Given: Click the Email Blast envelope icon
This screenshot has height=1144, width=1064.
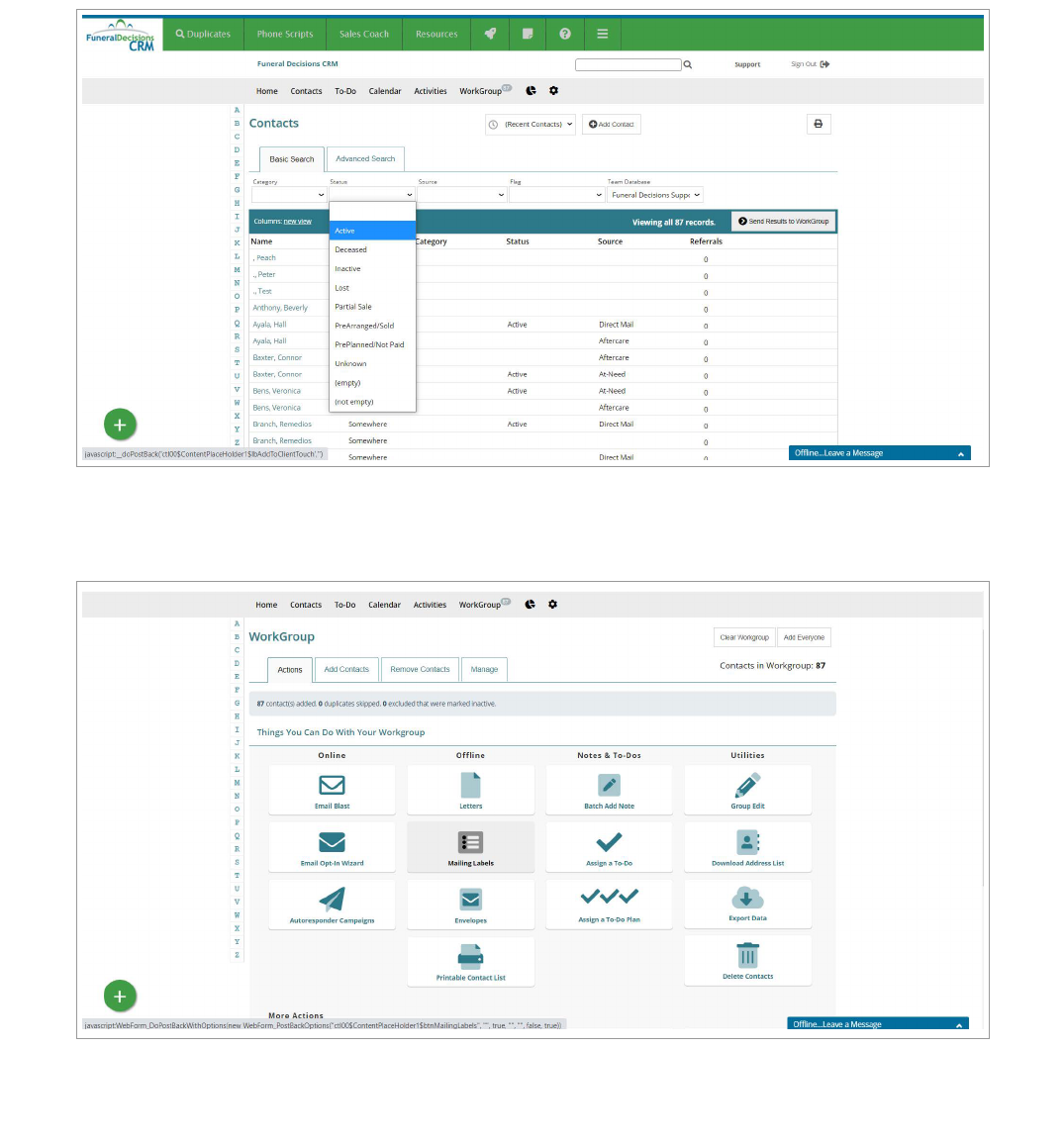Looking at the screenshot, I should (x=332, y=785).
